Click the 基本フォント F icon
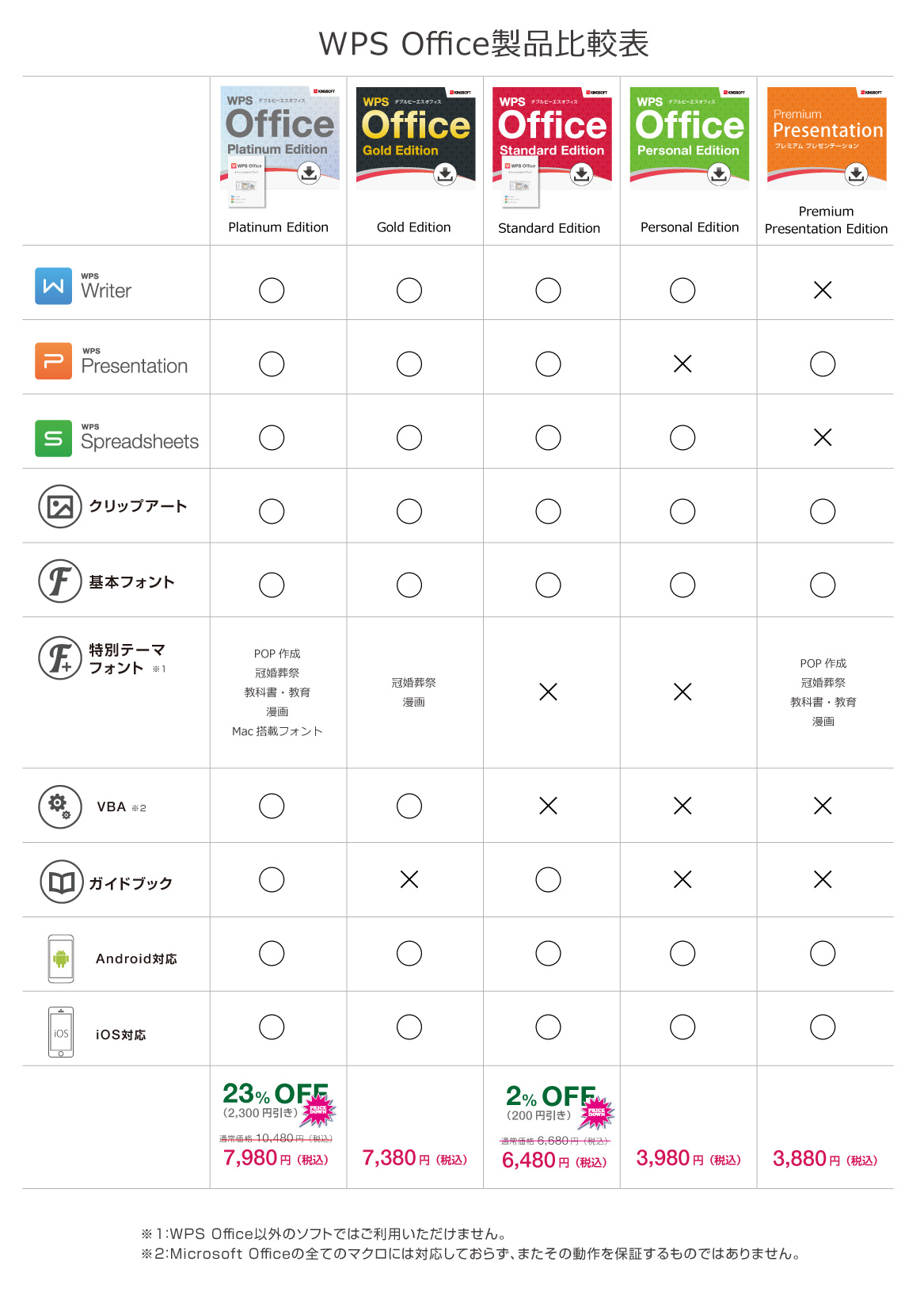 pyautogui.click(x=60, y=581)
